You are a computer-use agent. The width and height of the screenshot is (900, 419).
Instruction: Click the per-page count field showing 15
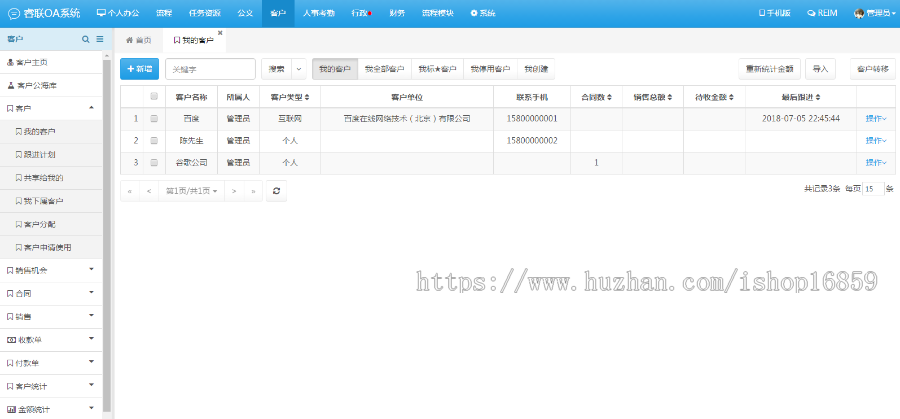point(873,189)
